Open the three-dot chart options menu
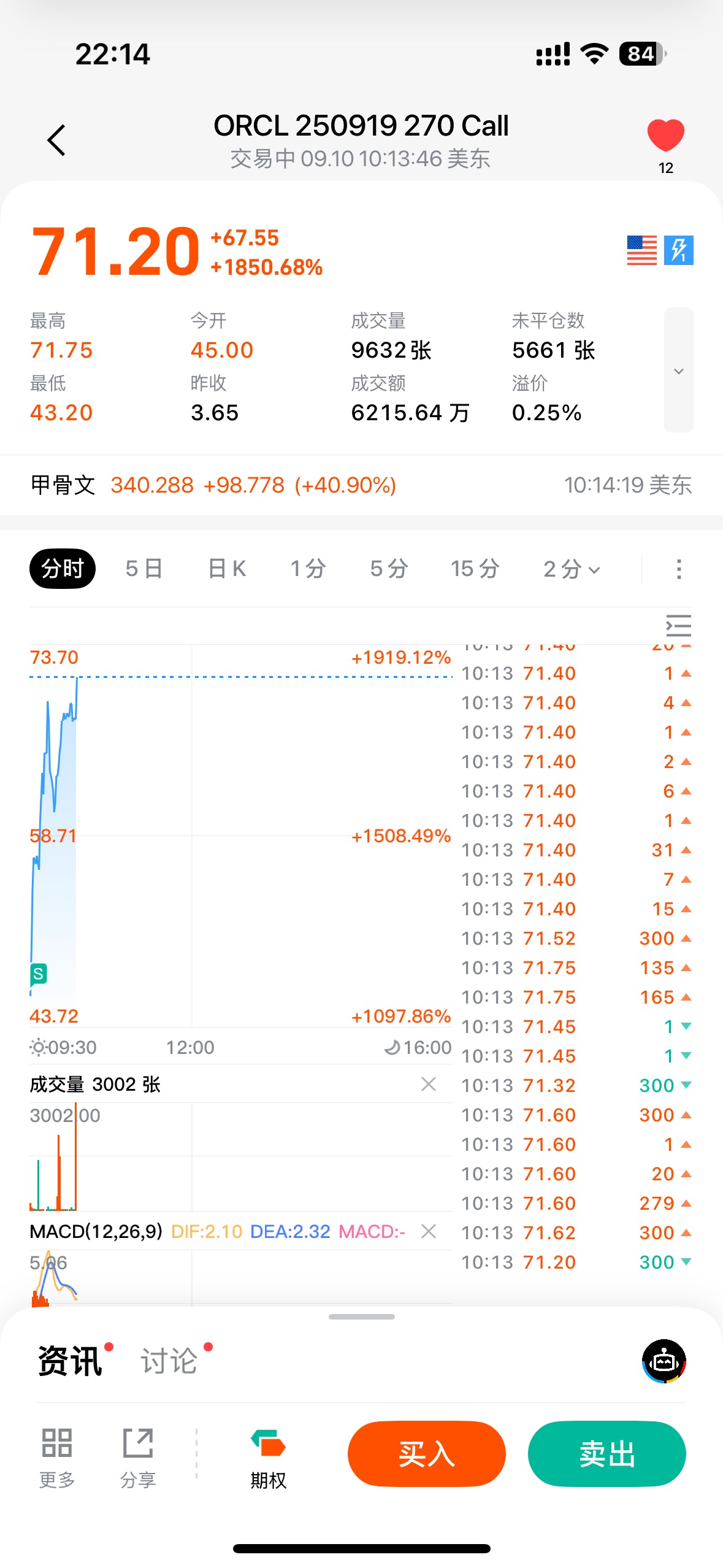Viewport: 723px width, 1568px height. pyautogui.click(x=678, y=569)
